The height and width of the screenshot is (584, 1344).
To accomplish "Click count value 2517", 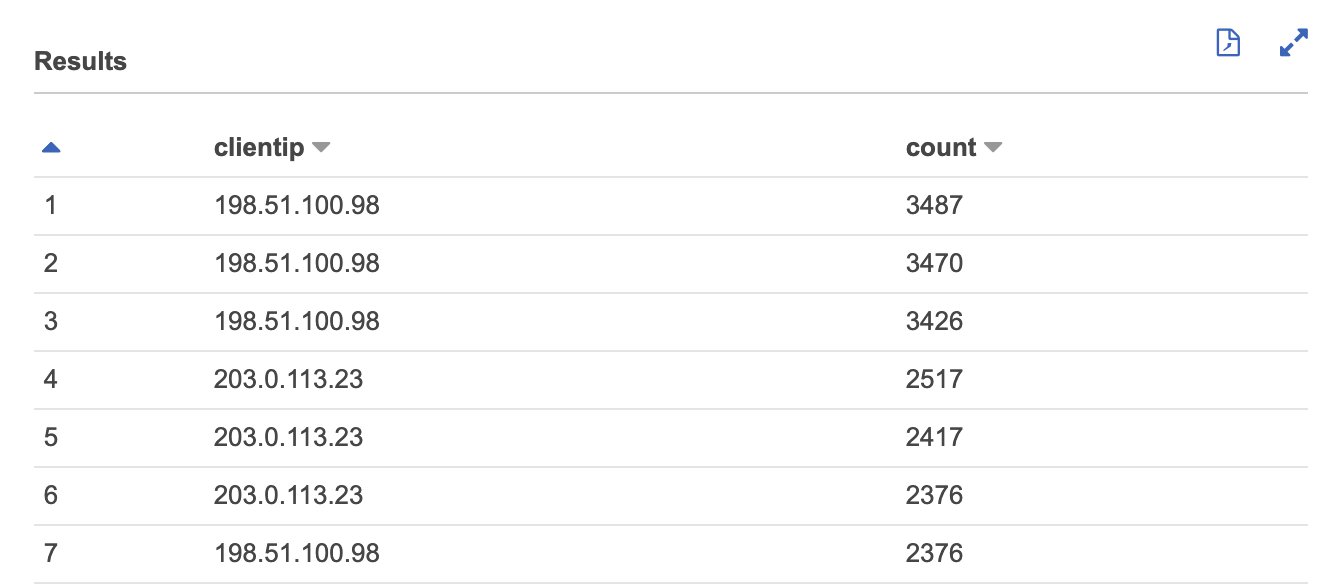I will tap(934, 380).
